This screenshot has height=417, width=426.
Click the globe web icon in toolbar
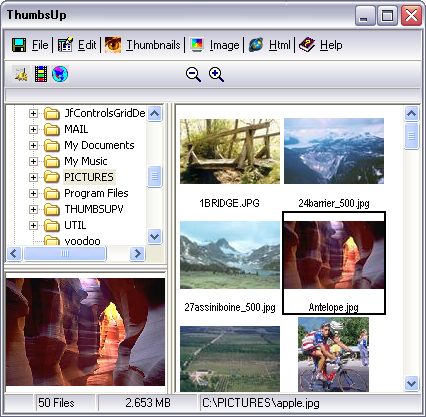click(60, 74)
